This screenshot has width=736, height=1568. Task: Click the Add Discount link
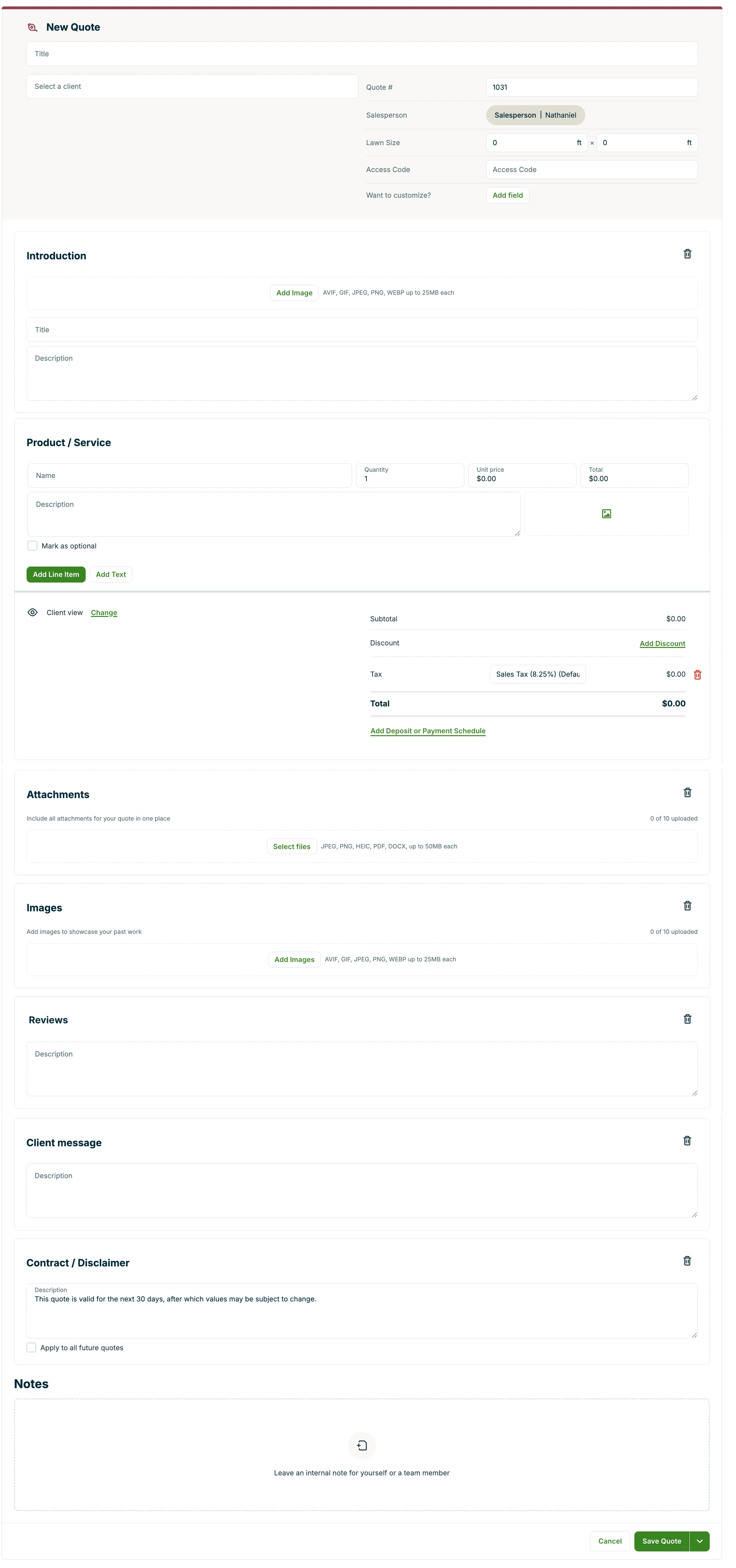coord(663,644)
